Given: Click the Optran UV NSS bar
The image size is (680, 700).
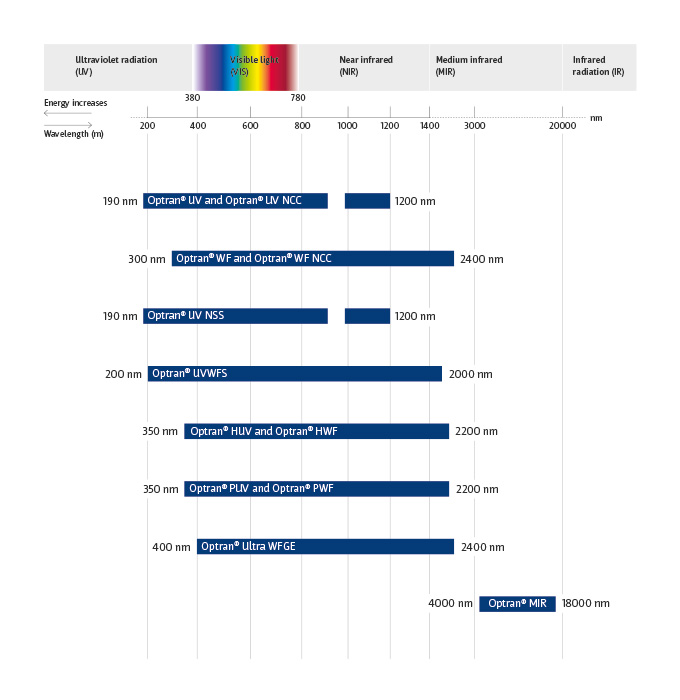Looking at the screenshot, I should pyautogui.click(x=235, y=316).
